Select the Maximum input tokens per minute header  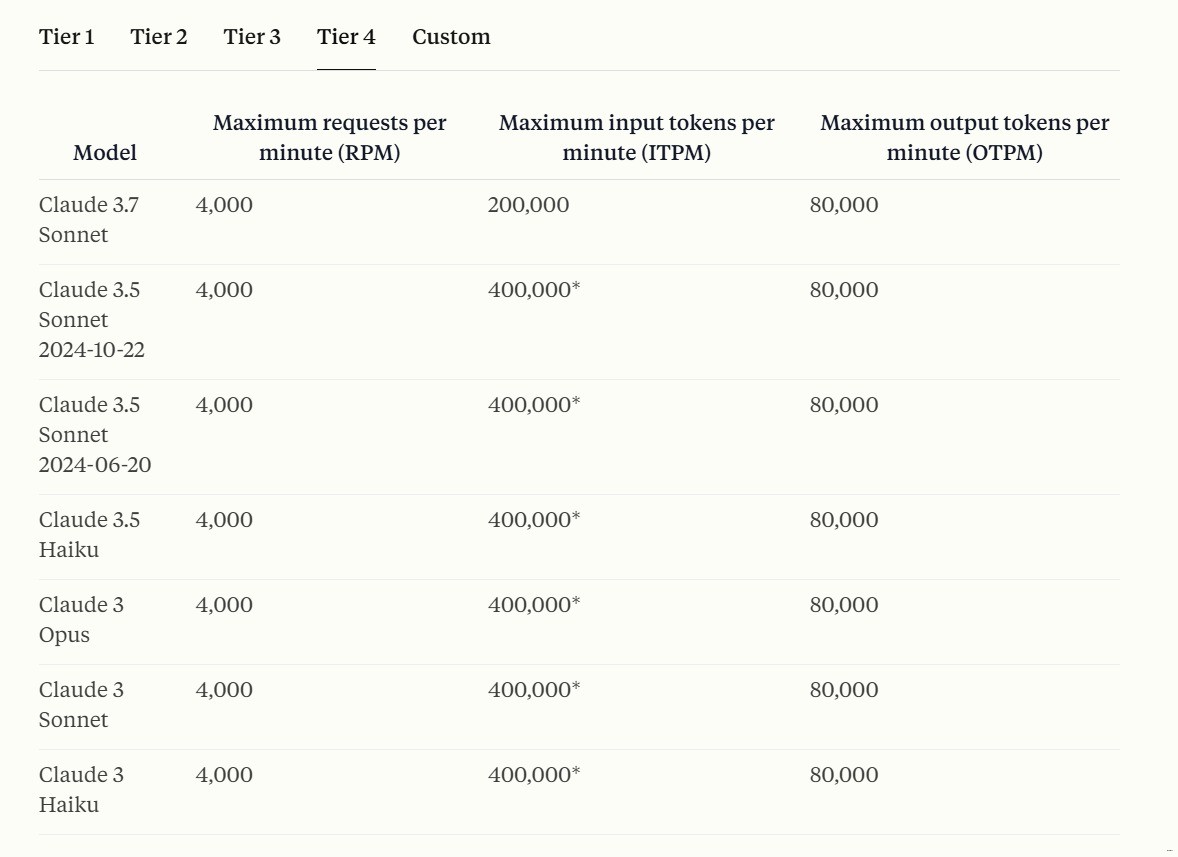(x=636, y=138)
